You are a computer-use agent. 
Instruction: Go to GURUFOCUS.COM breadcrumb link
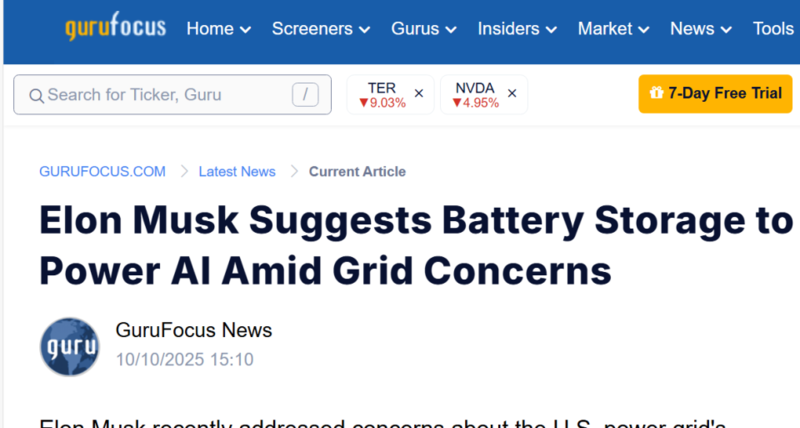(x=102, y=172)
